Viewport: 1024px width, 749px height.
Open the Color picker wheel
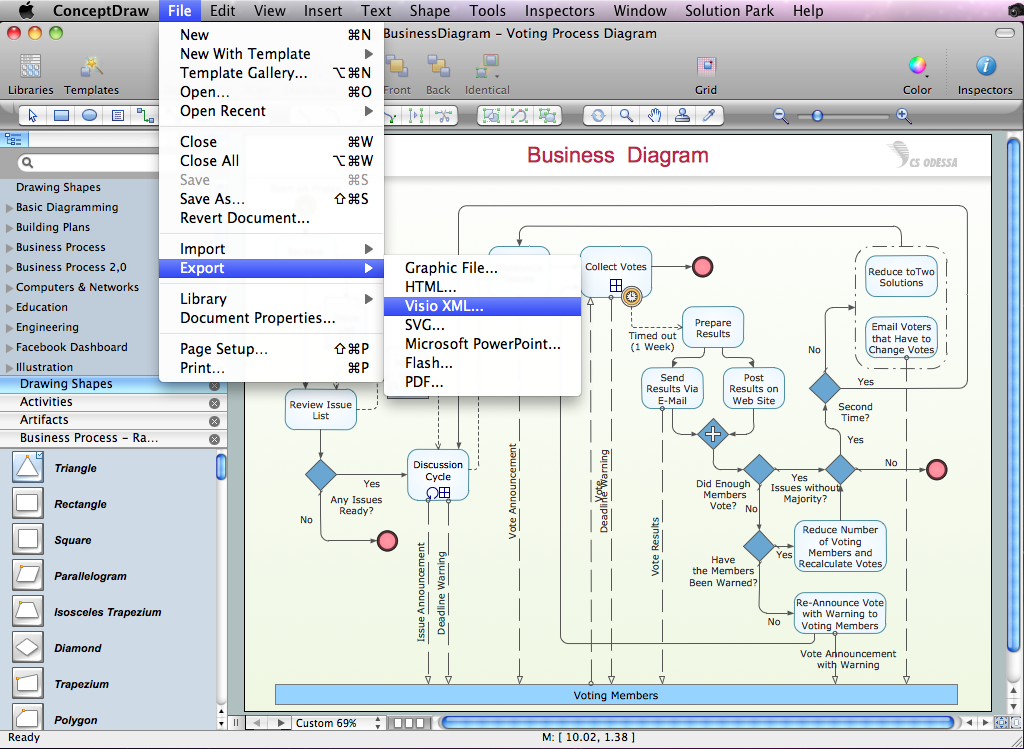917,67
